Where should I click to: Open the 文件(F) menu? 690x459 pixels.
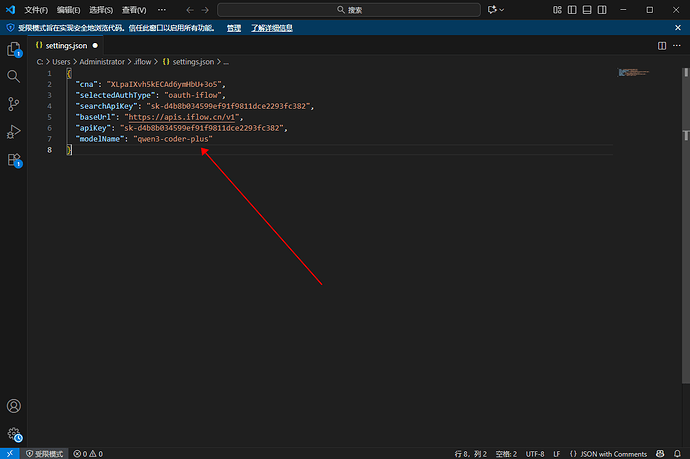pos(36,9)
